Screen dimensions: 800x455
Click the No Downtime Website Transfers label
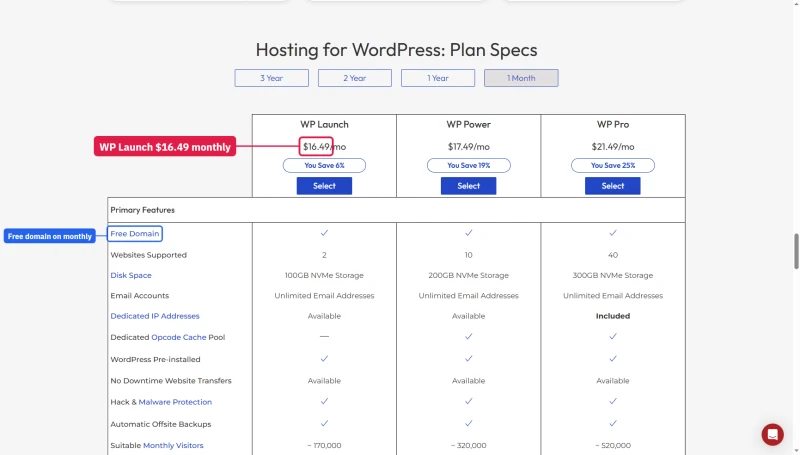coord(171,381)
